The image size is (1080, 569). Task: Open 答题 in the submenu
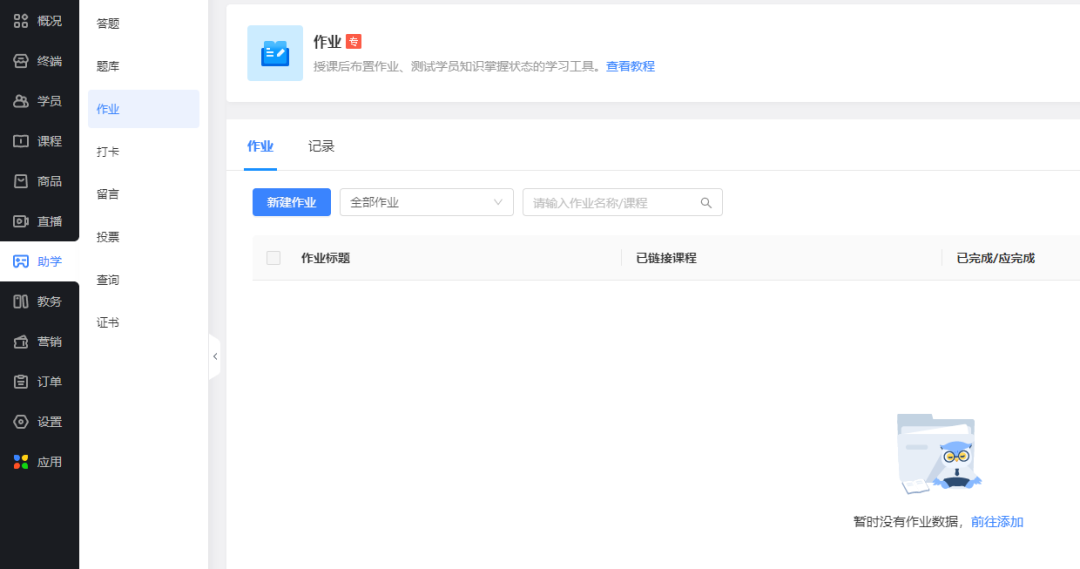108,23
